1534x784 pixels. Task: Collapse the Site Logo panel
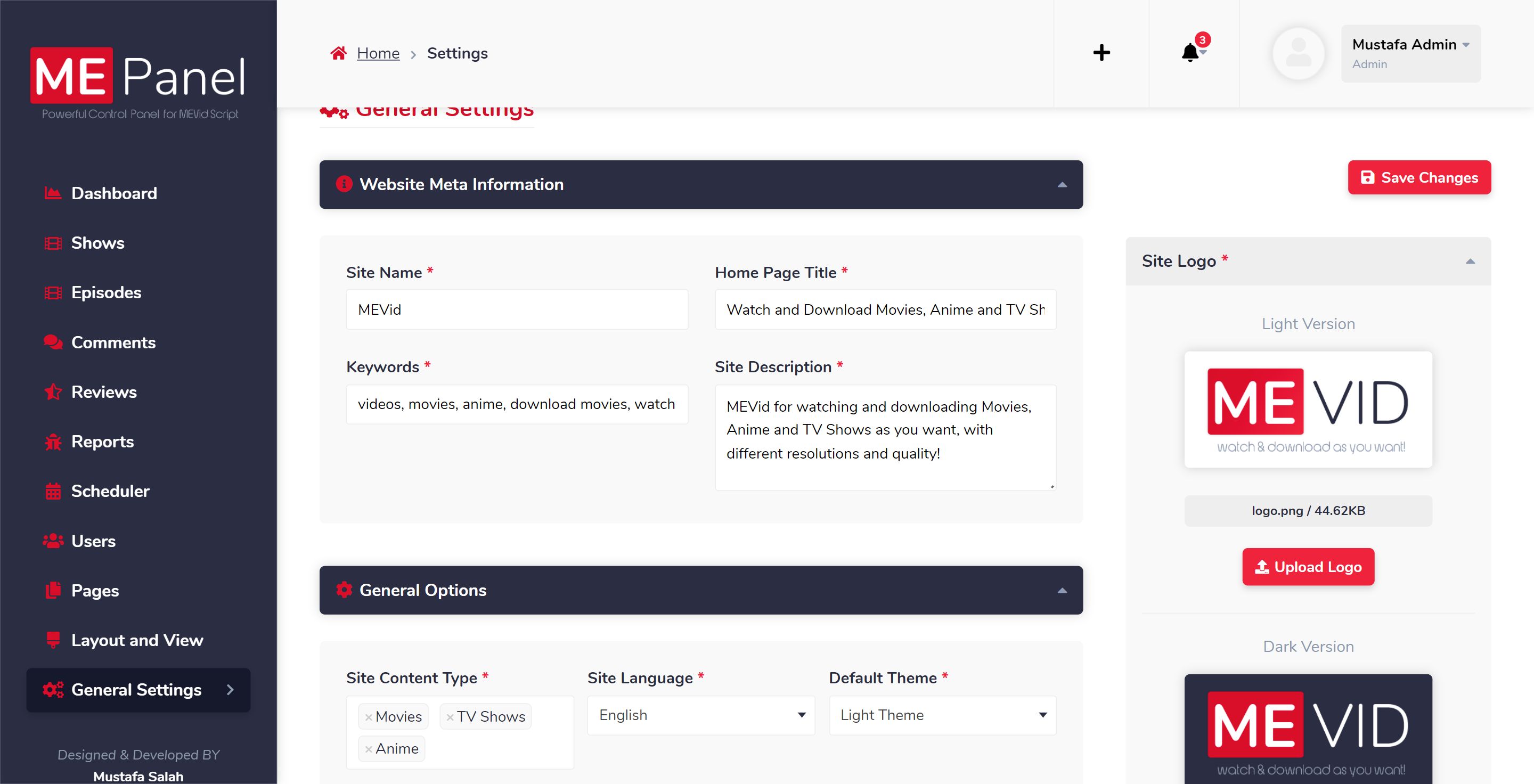[x=1470, y=262]
